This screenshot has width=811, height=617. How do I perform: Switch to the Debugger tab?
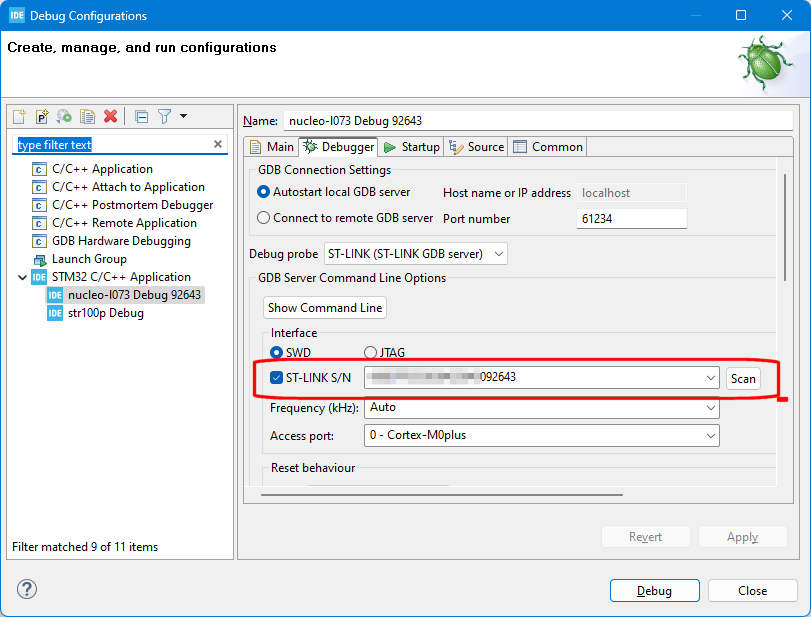coord(338,147)
